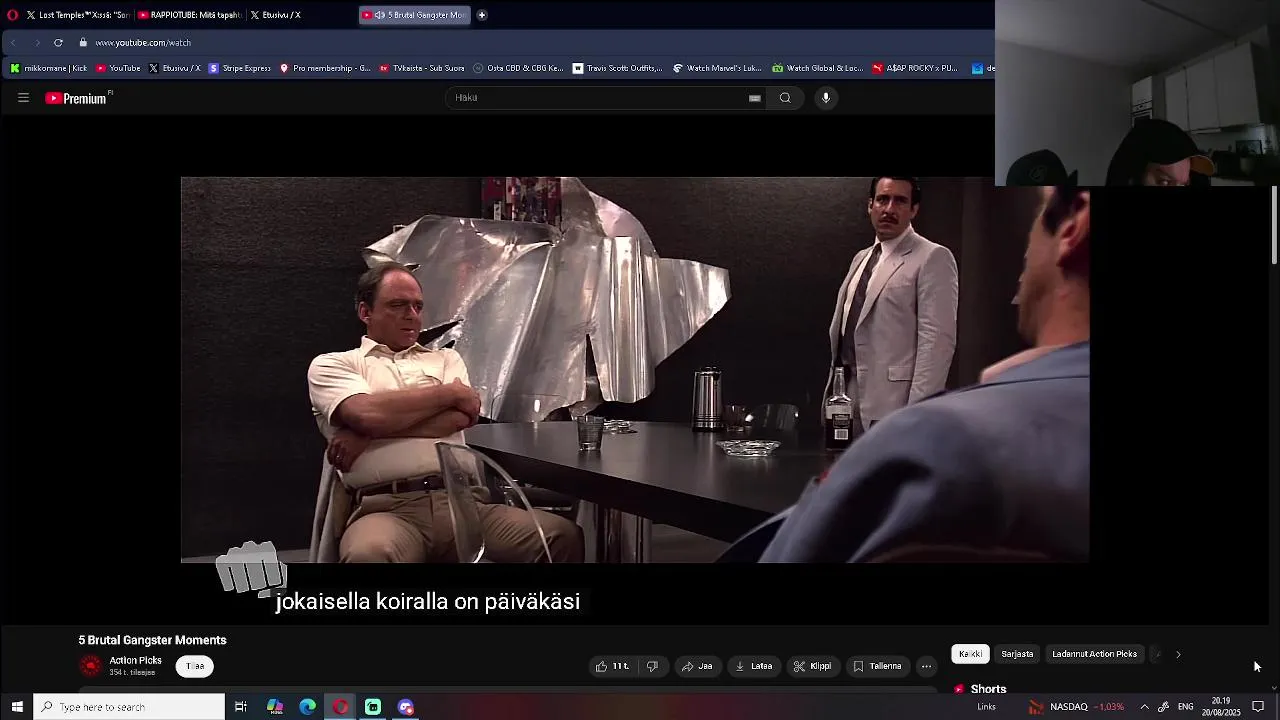Share video with Jaa button
Viewport: 1280px width, 720px height.
tap(697, 666)
